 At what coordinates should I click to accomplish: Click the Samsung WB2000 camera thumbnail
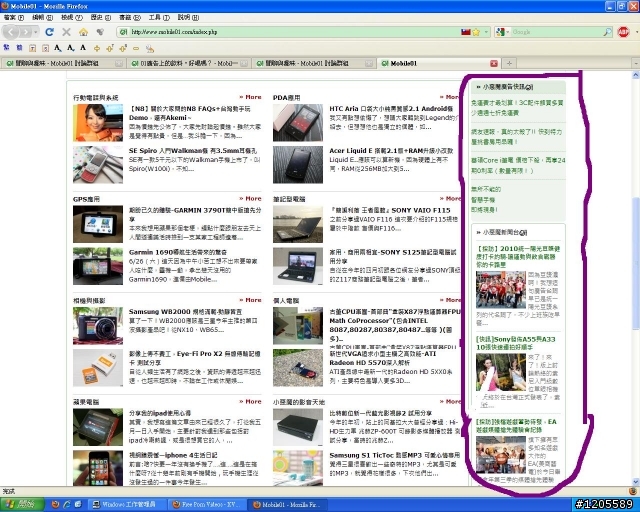tap(98, 325)
